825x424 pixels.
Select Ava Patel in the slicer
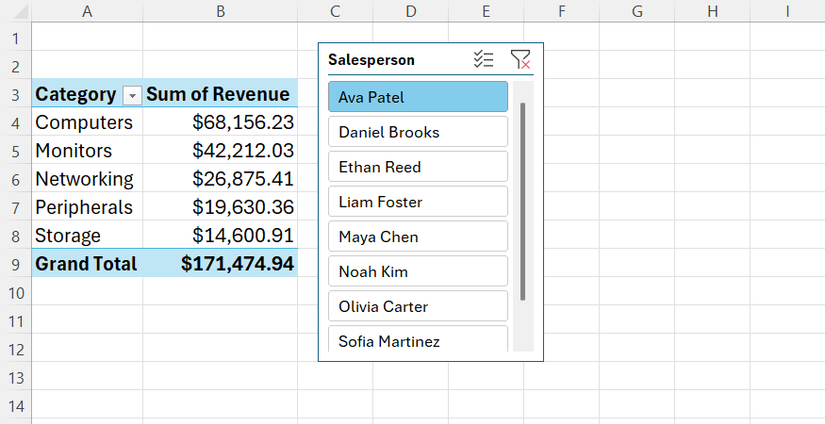(x=418, y=97)
